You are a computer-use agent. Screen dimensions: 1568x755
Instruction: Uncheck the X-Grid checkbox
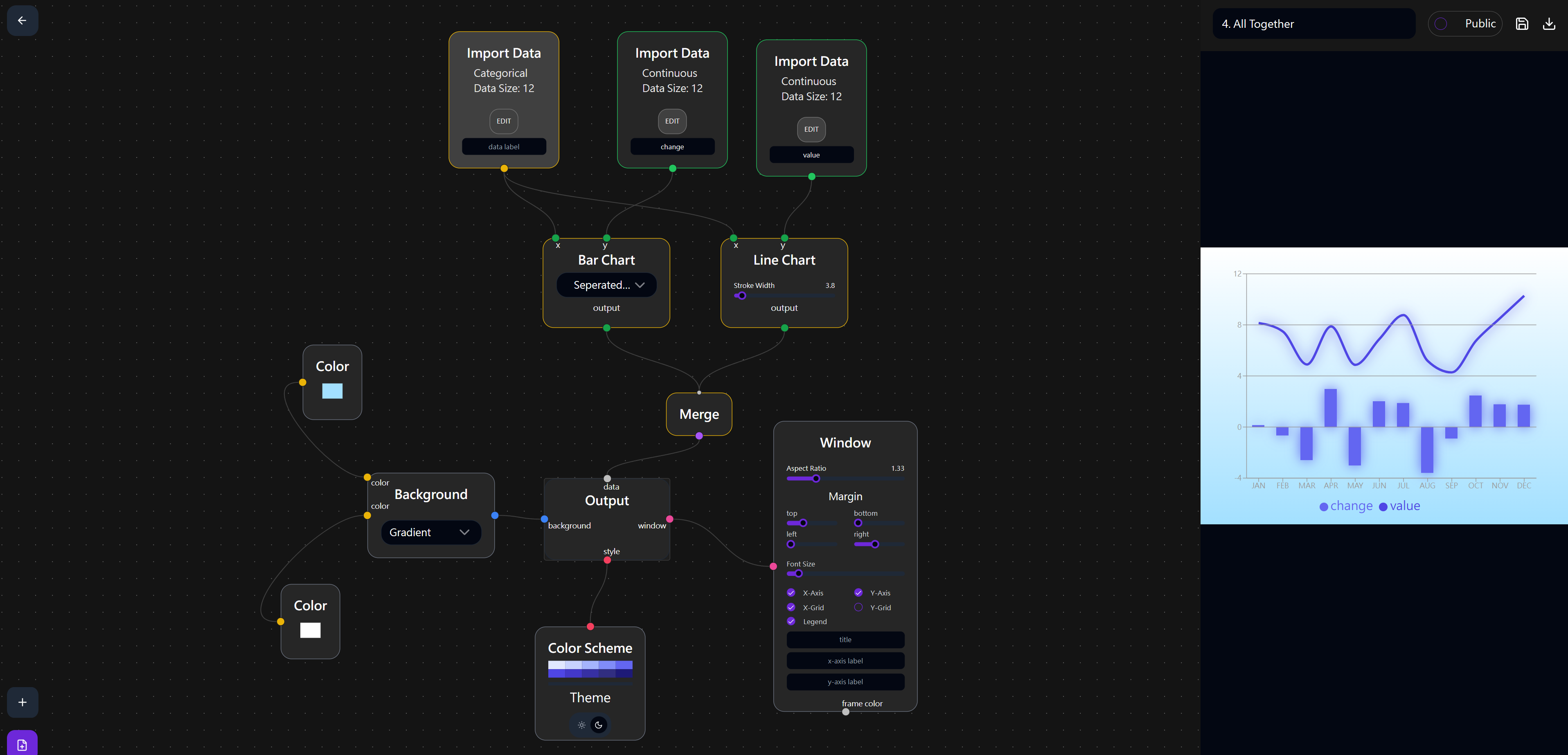point(791,607)
